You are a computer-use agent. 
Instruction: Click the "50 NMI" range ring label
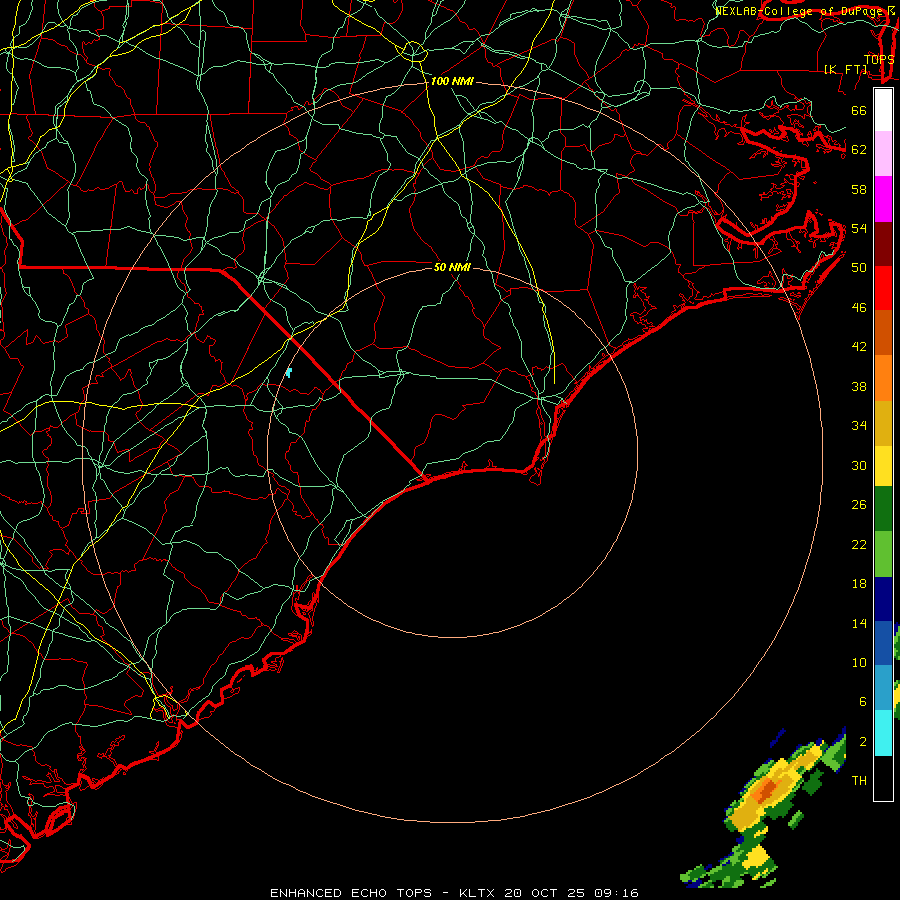click(x=452, y=267)
